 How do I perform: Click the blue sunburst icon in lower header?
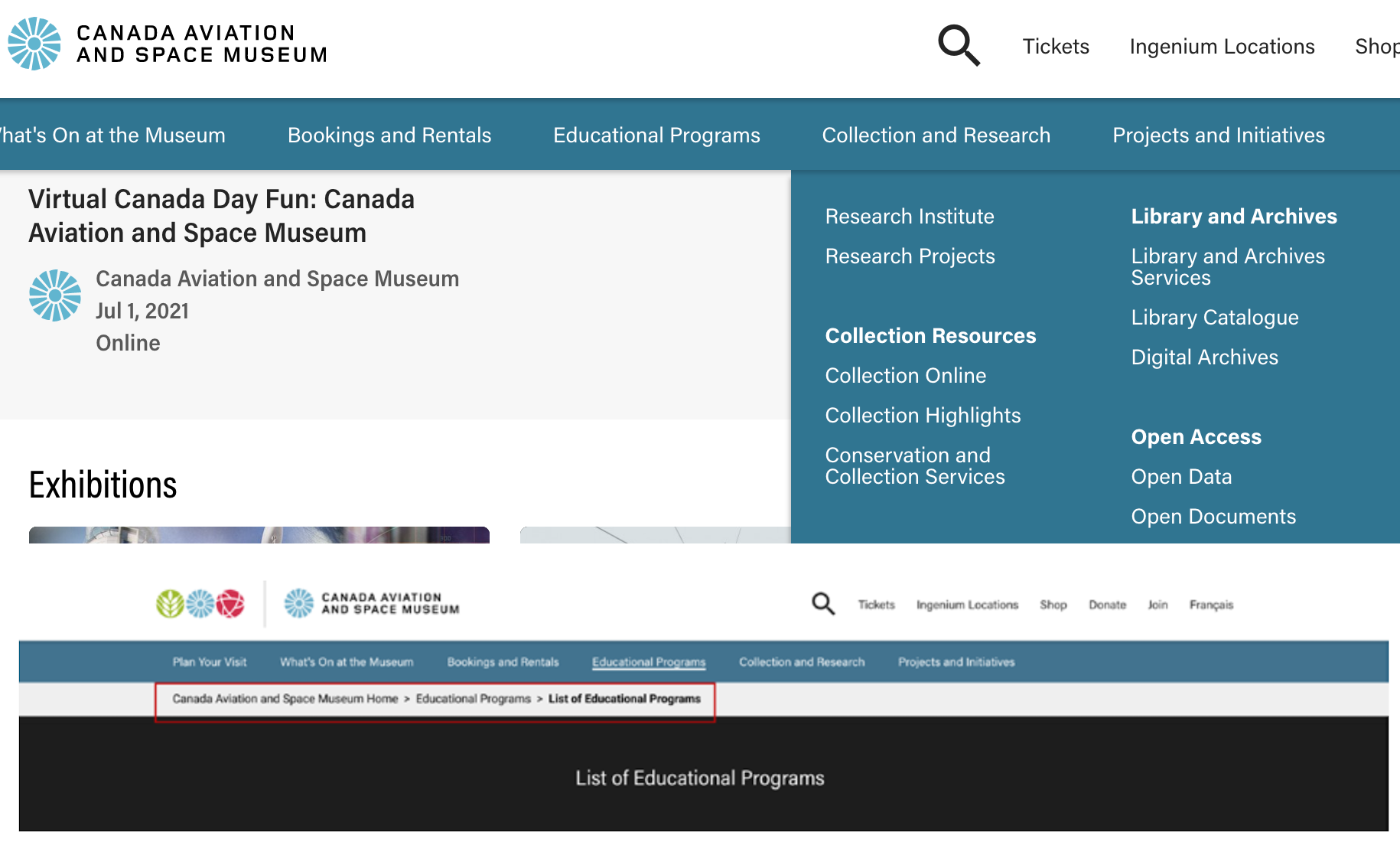click(x=298, y=603)
